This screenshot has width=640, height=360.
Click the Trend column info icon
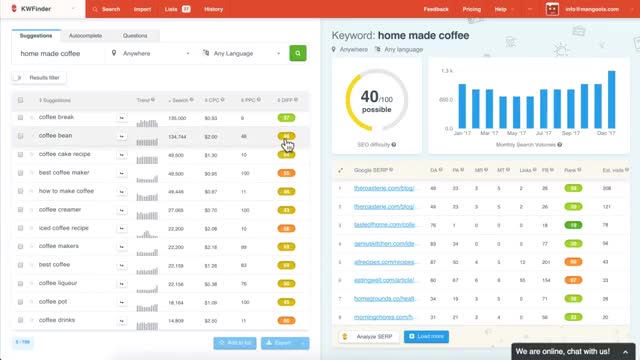[x=153, y=100]
